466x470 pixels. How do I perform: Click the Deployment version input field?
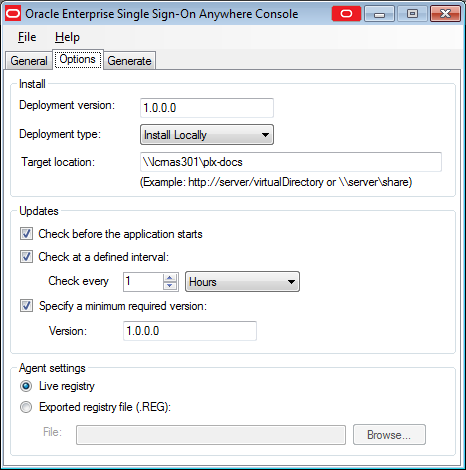click(207, 108)
